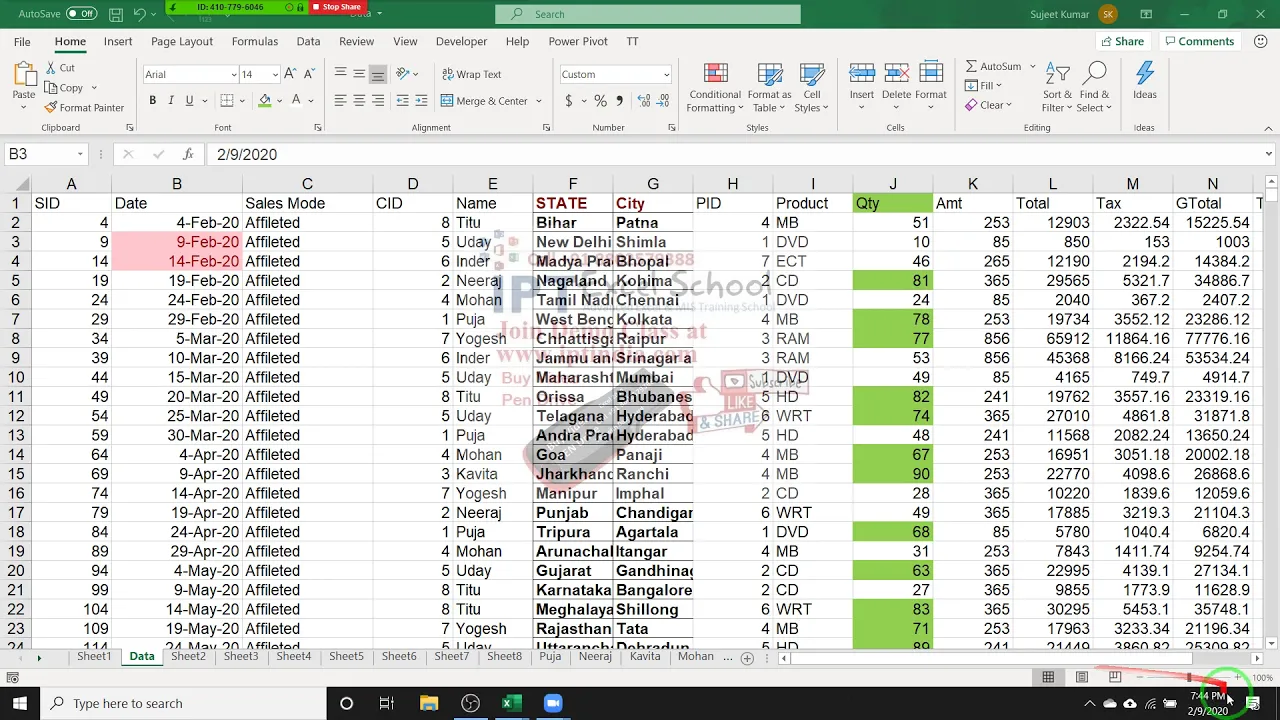1280x720 pixels.
Task: Switch to the Sheet2 worksheet tab
Action: pos(188,657)
